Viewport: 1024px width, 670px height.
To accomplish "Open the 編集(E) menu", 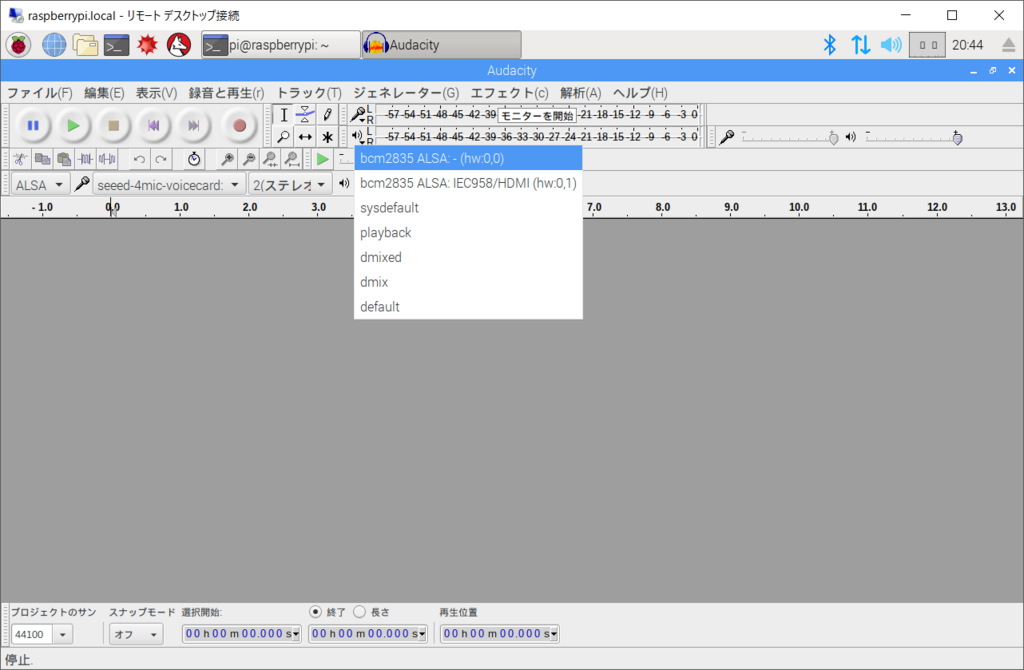I will 104,93.
